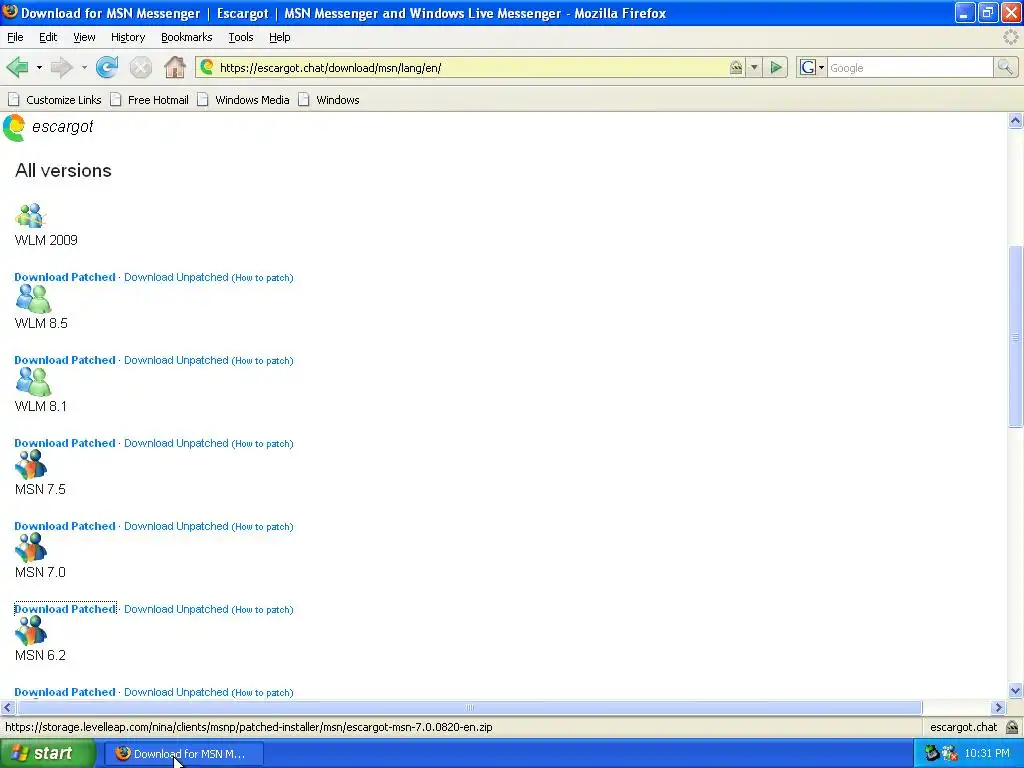The height and width of the screenshot is (768, 1024).
Task: Open the Tools menu
Action: tap(240, 37)
